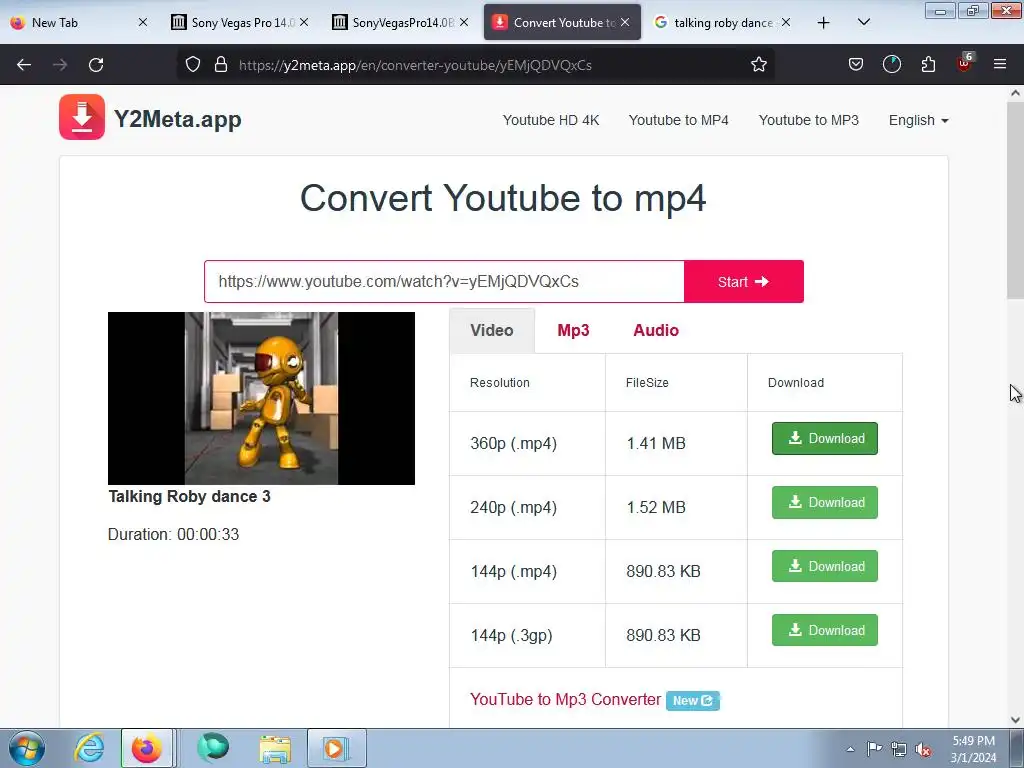This screenshot has width=1024, height=768.
Task: Show hidden tray icons arrow
Action: point(850,749)
